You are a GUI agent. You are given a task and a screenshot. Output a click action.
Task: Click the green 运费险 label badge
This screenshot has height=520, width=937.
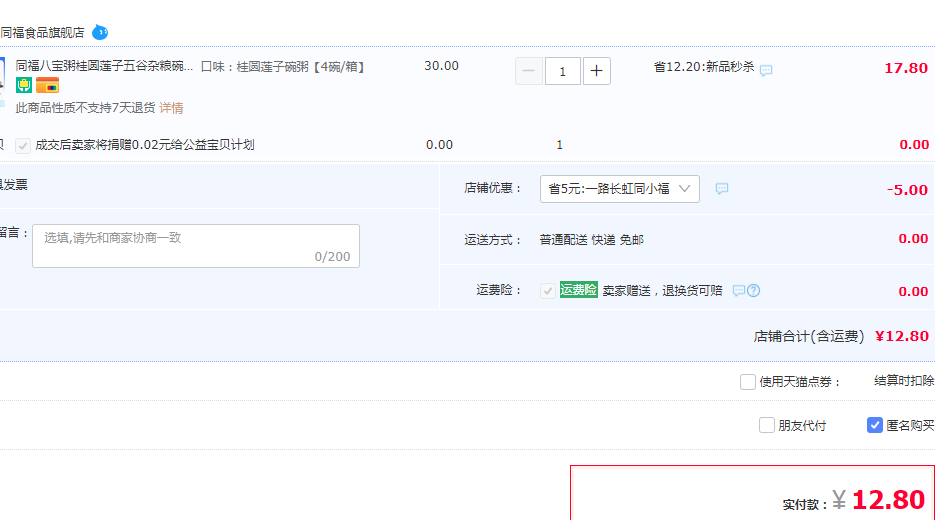(578, 290)
